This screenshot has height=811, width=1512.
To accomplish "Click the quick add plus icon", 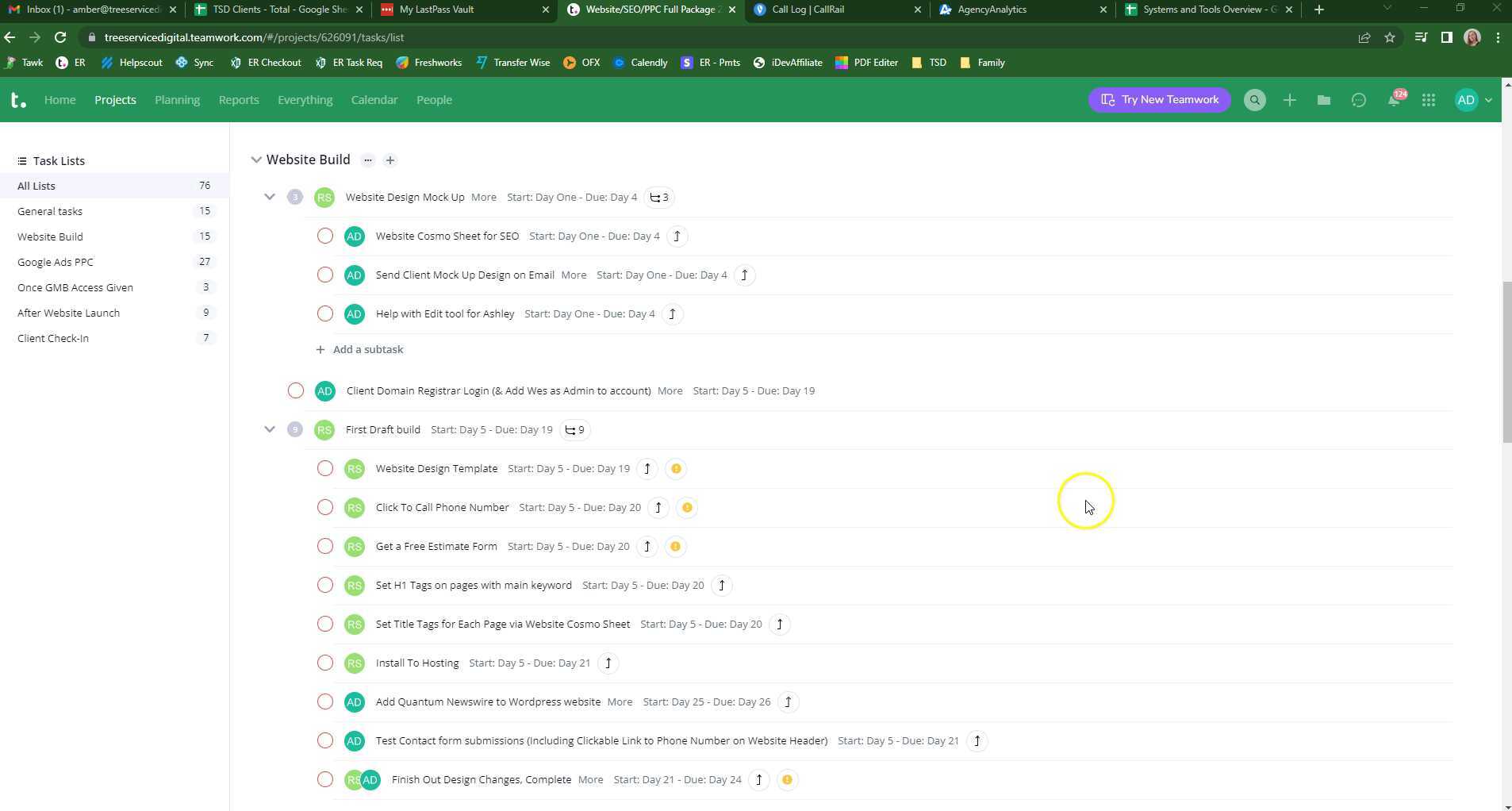I will [1288, 99].
